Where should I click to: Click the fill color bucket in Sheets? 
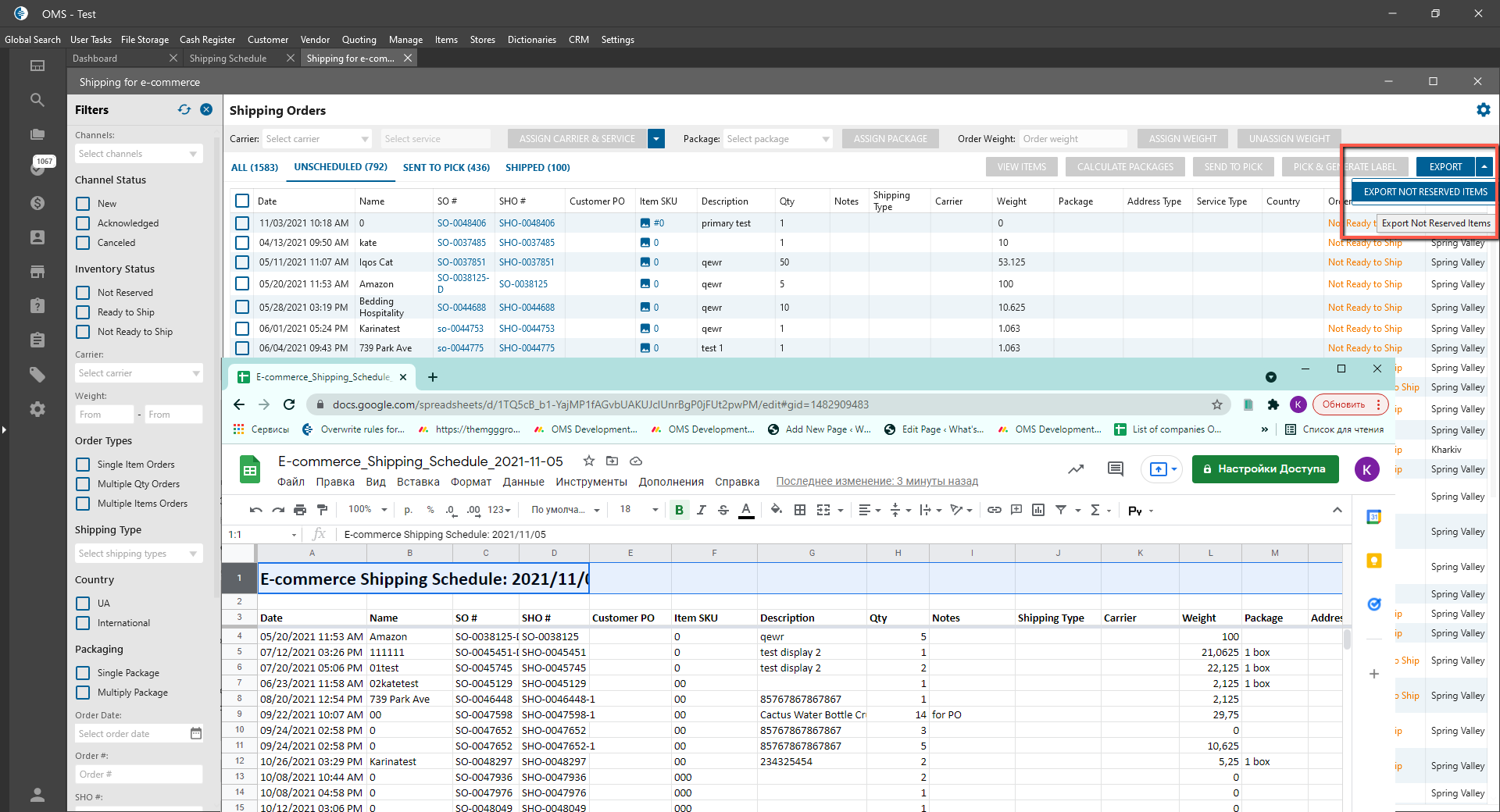point(776,510)
